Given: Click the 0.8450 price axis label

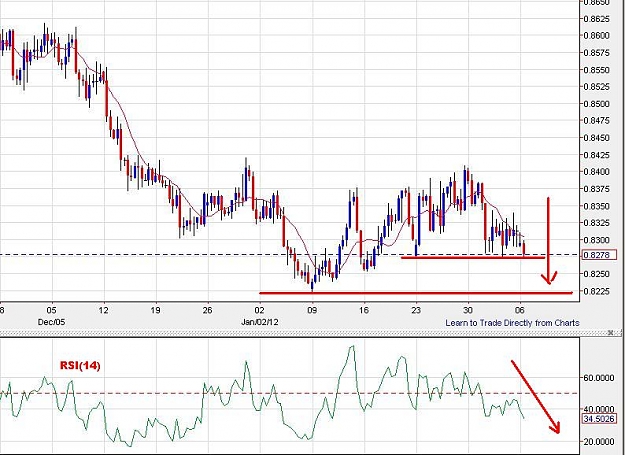Looking at the screenshot, I should 596,138.
